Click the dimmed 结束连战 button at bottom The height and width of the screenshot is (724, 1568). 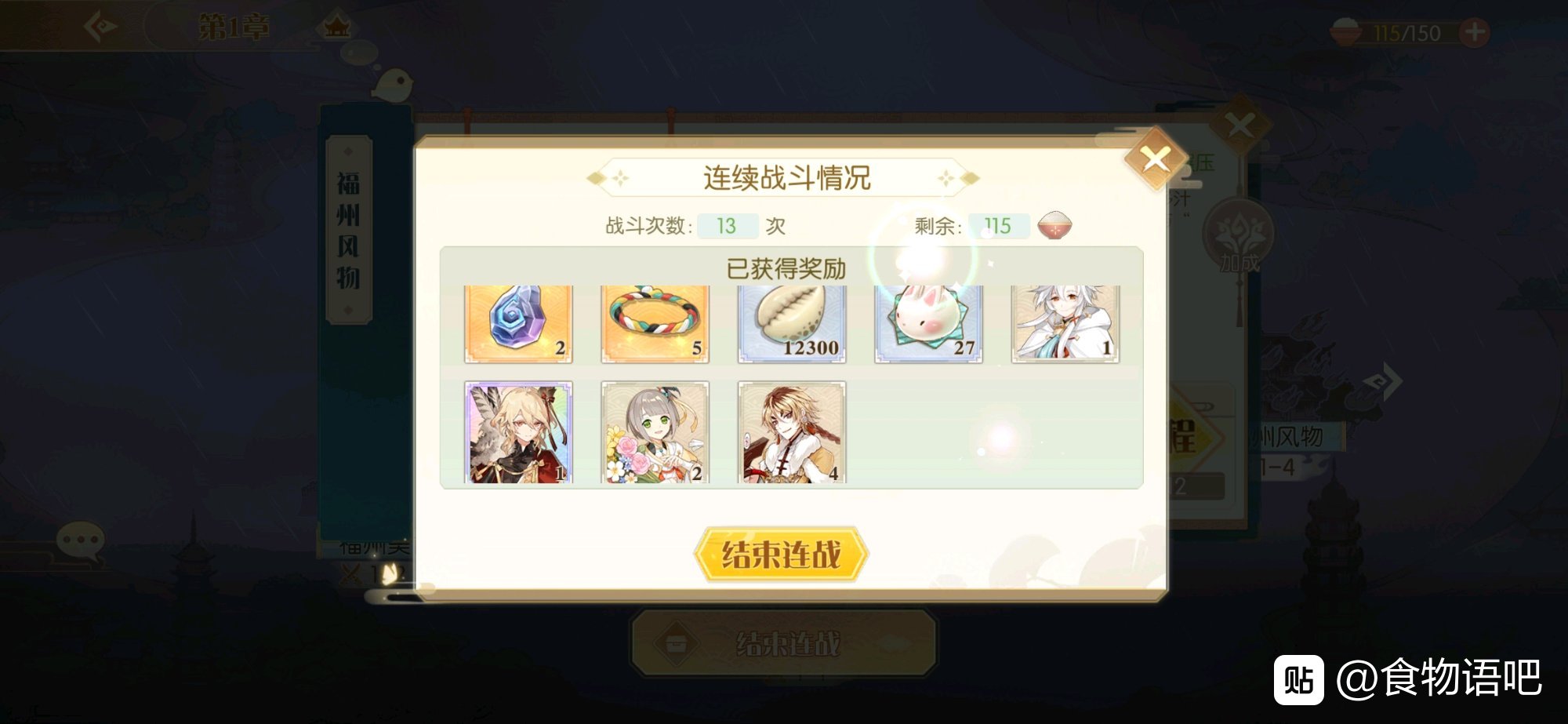[x=784, y=643]
